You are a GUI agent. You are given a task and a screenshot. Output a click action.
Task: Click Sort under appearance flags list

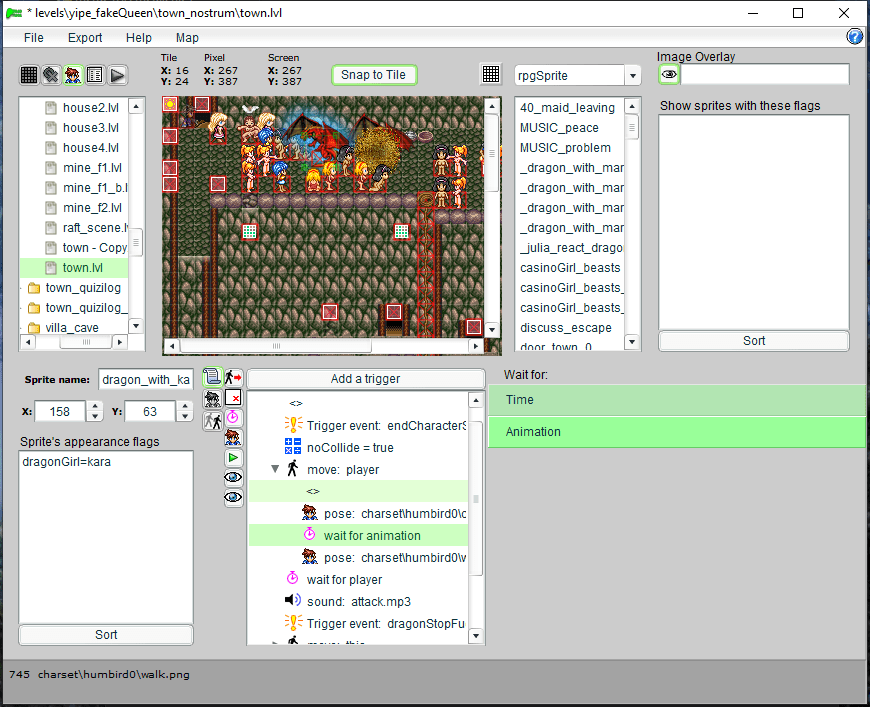(x=106, y=635)
